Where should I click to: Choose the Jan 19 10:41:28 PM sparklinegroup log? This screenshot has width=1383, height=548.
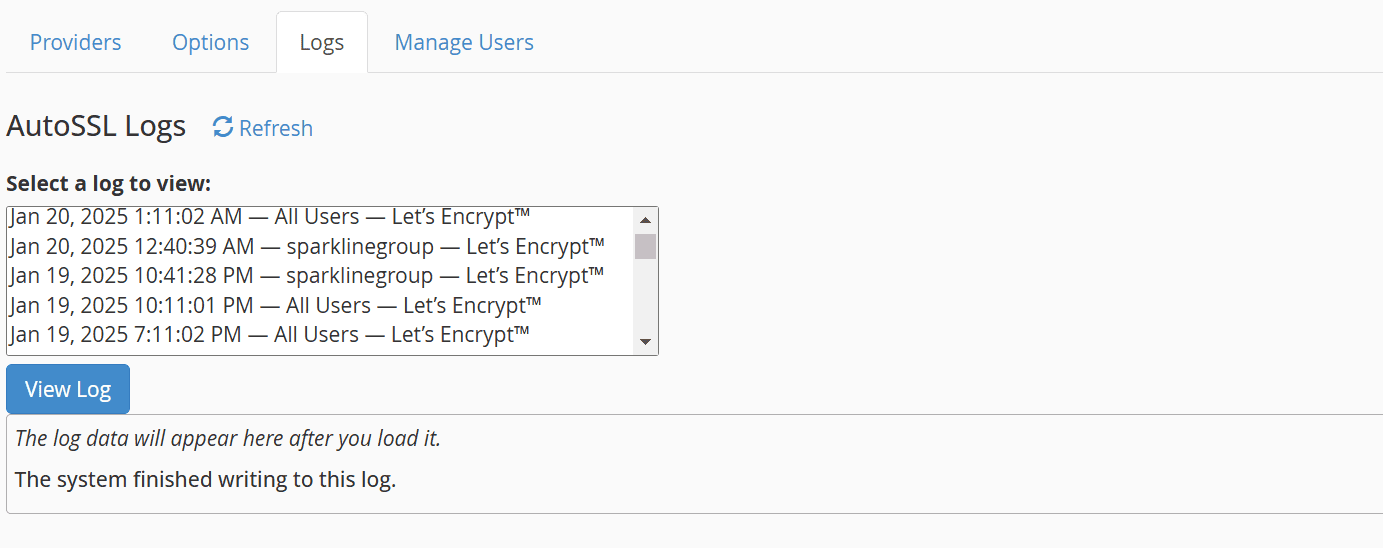coord(320,275)
